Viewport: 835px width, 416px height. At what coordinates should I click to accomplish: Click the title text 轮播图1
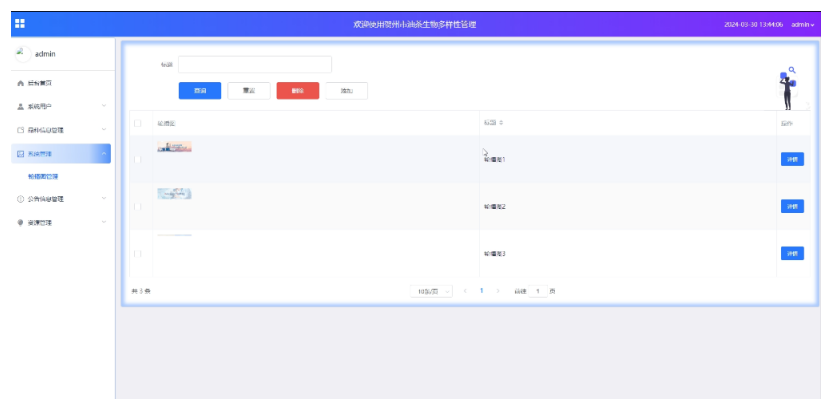click(x=494, y=159)
